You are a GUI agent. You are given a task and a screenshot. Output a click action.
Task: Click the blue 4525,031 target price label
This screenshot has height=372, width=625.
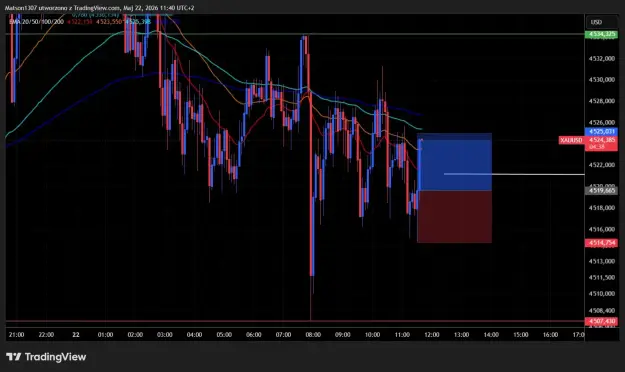coord(601,131)
